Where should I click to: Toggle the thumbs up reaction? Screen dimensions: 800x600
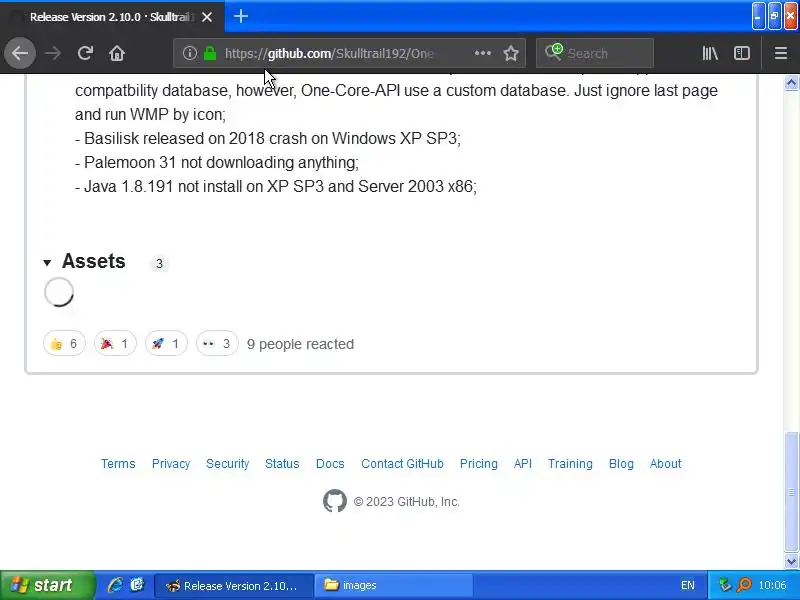point(64,343)
